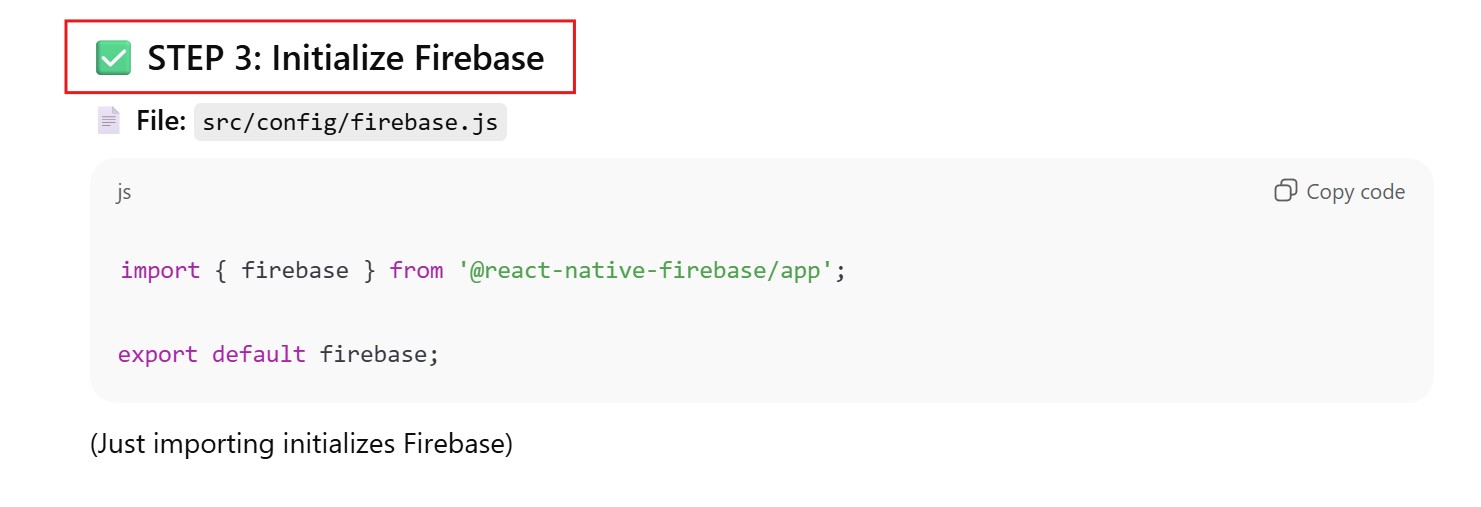Click the closing curly brace before from
Viewport: 1481px width, 507px height.
[369, 270]
